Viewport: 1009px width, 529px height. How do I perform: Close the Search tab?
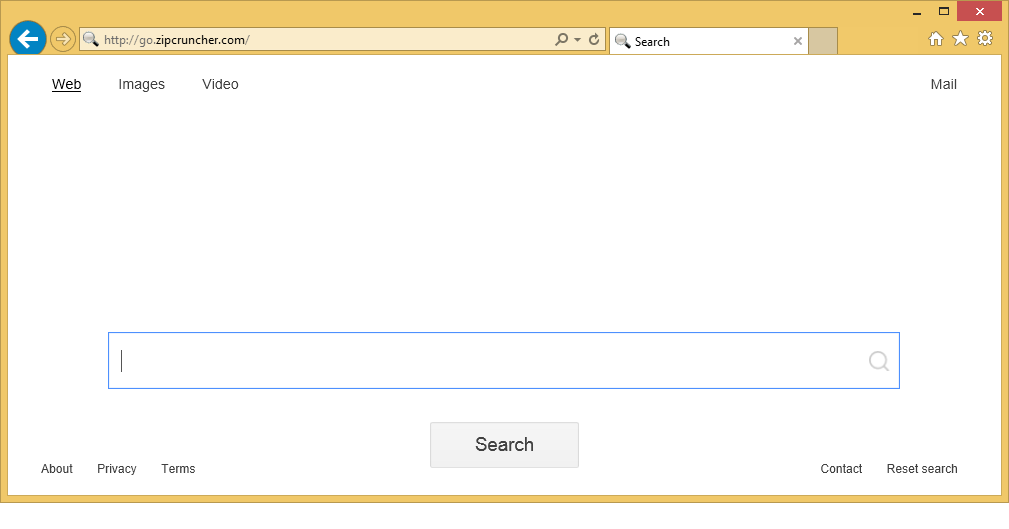798,41
